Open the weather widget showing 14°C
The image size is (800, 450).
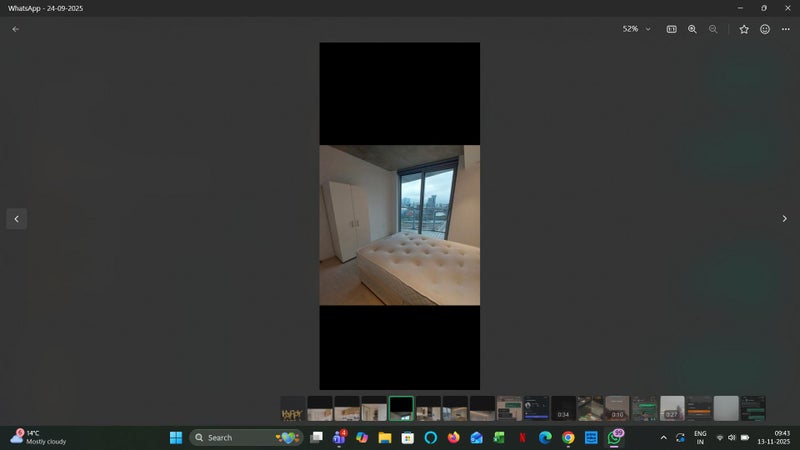pyautogui.click(x=40, y=437)
